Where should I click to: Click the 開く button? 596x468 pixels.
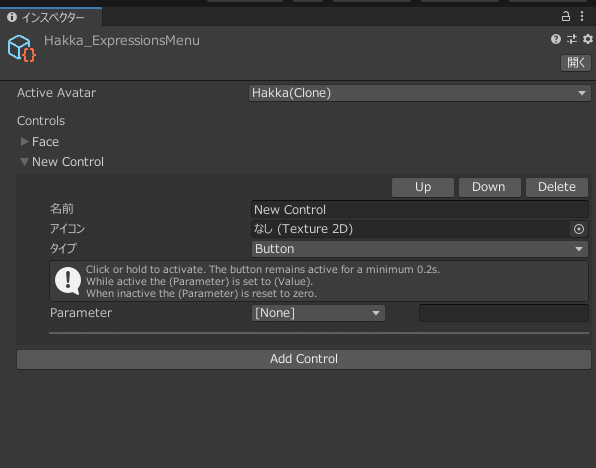pyautogui.click(x=576, y=63)
